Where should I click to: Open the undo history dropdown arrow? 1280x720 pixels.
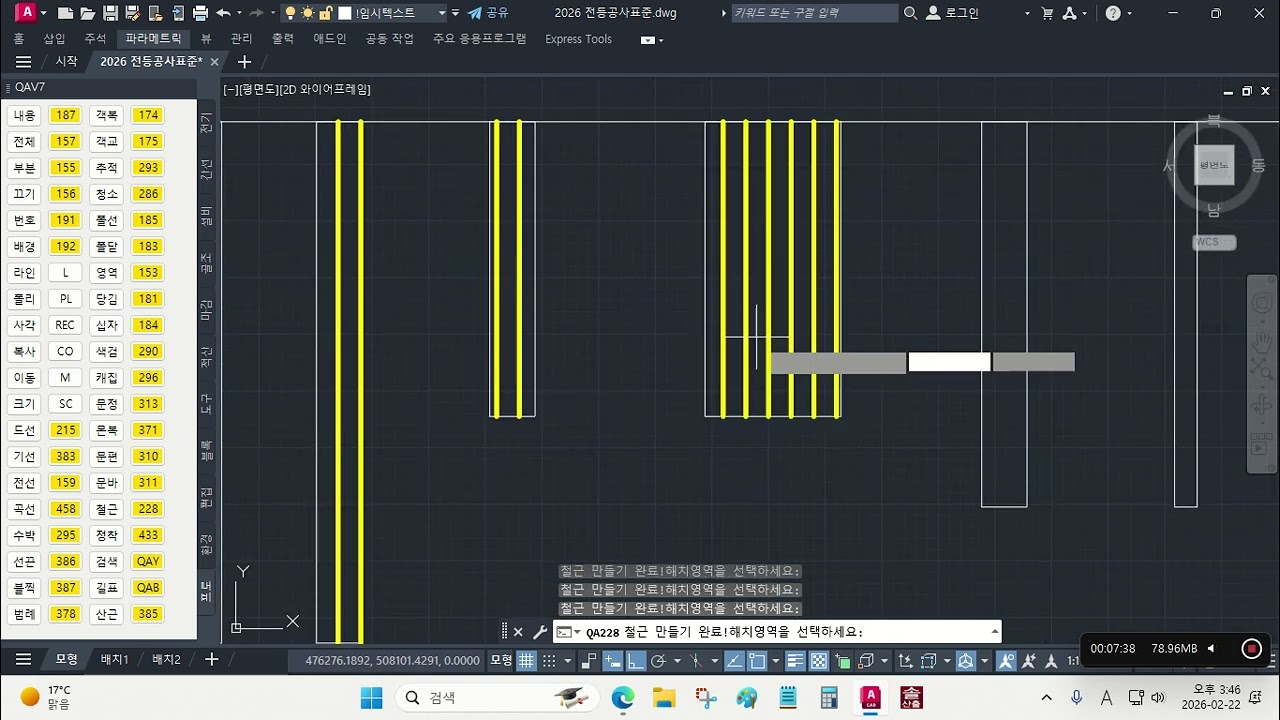237,14
